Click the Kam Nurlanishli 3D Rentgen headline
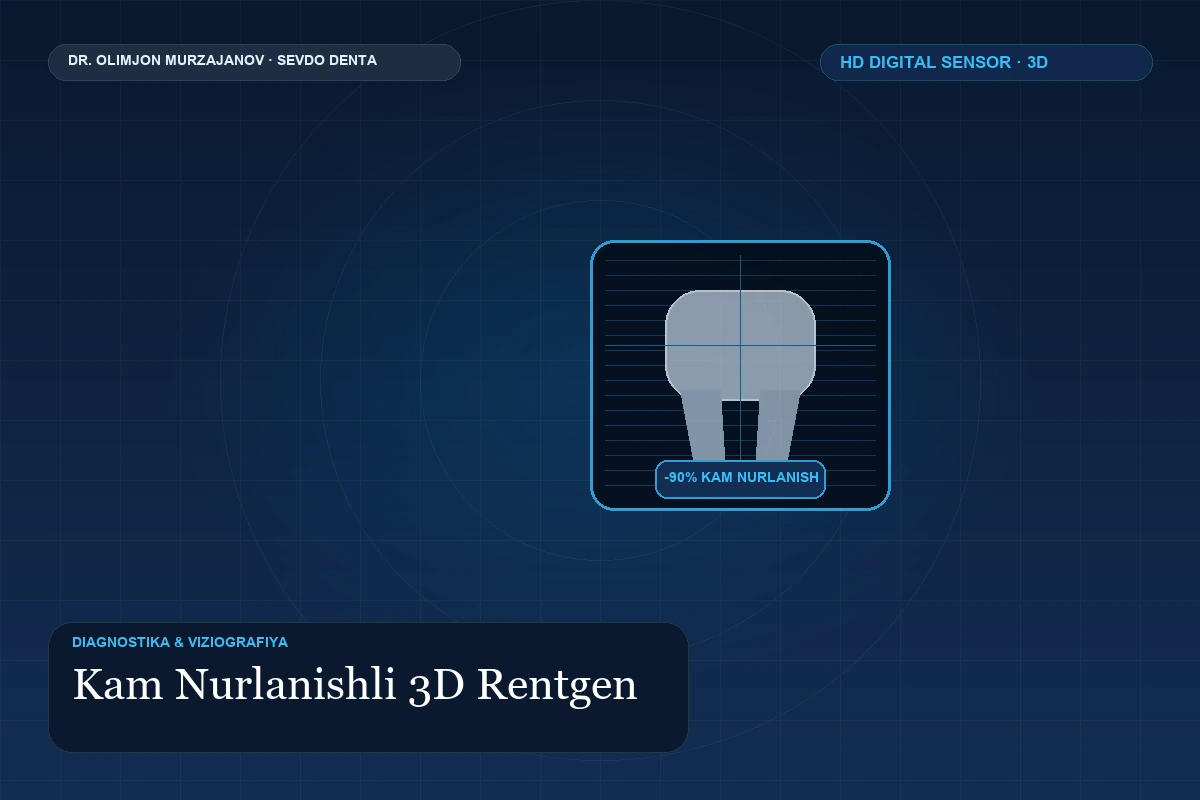The width and height of the screenshot is (1200, 800). [355, 685]
